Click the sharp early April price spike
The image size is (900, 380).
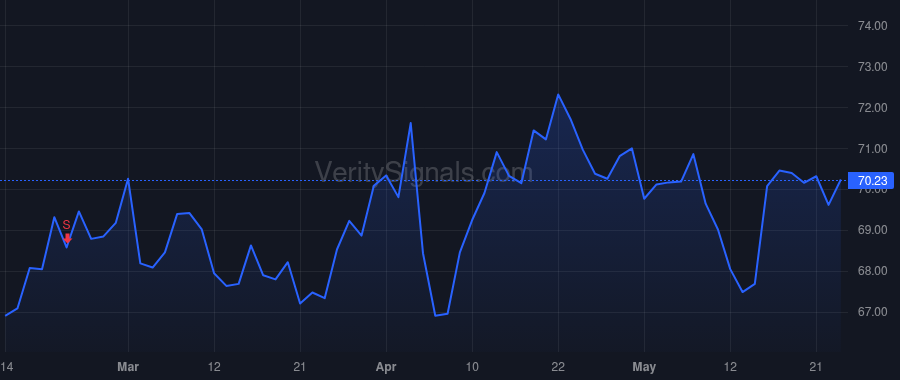coord(410,123)
